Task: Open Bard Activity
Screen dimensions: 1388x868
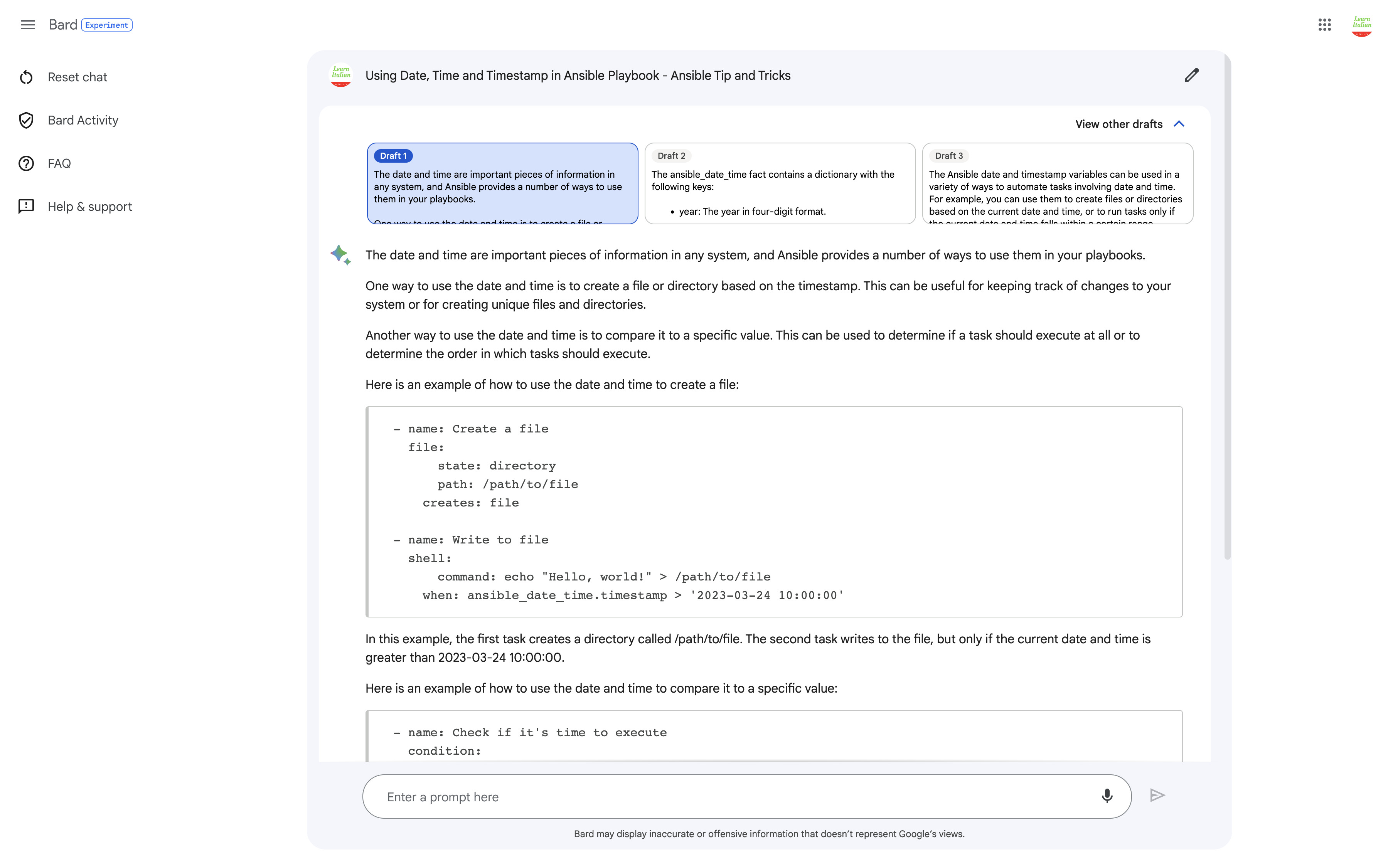Action: click(83, 121)
